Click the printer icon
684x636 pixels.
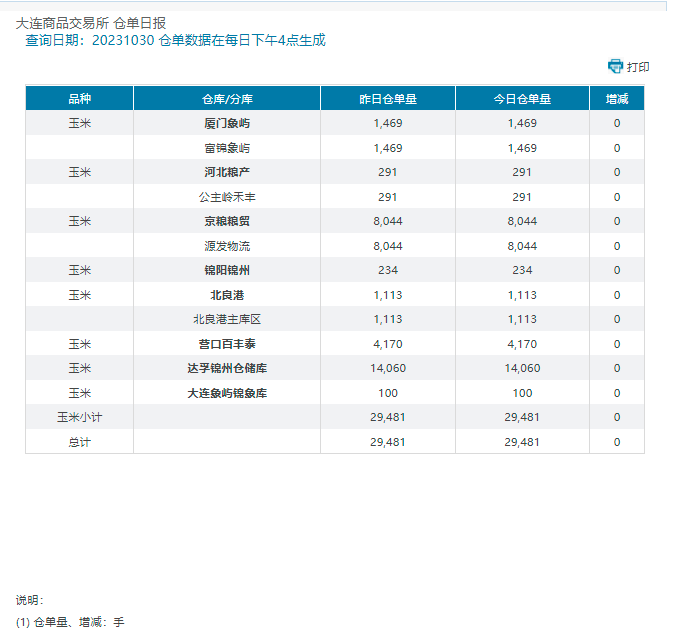coord(615,66)
